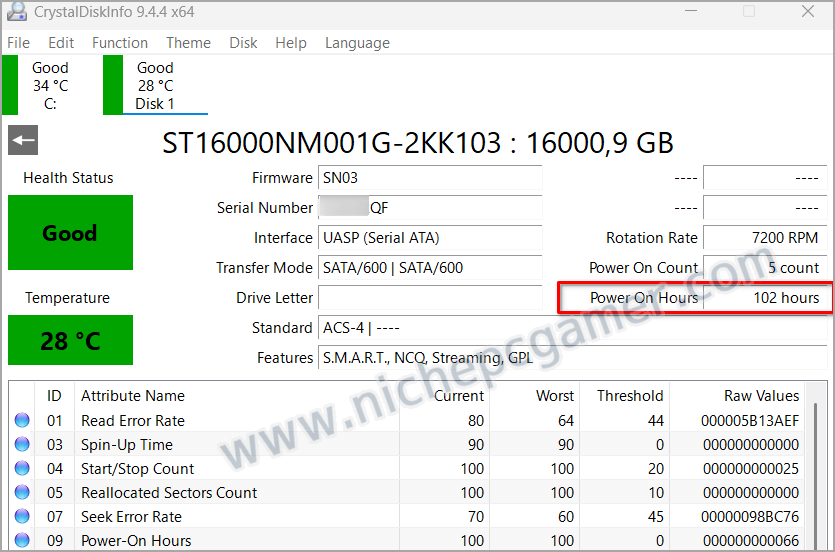
Task: Click status circle icon for Power-On Hours row
Action: pos(22,540)
